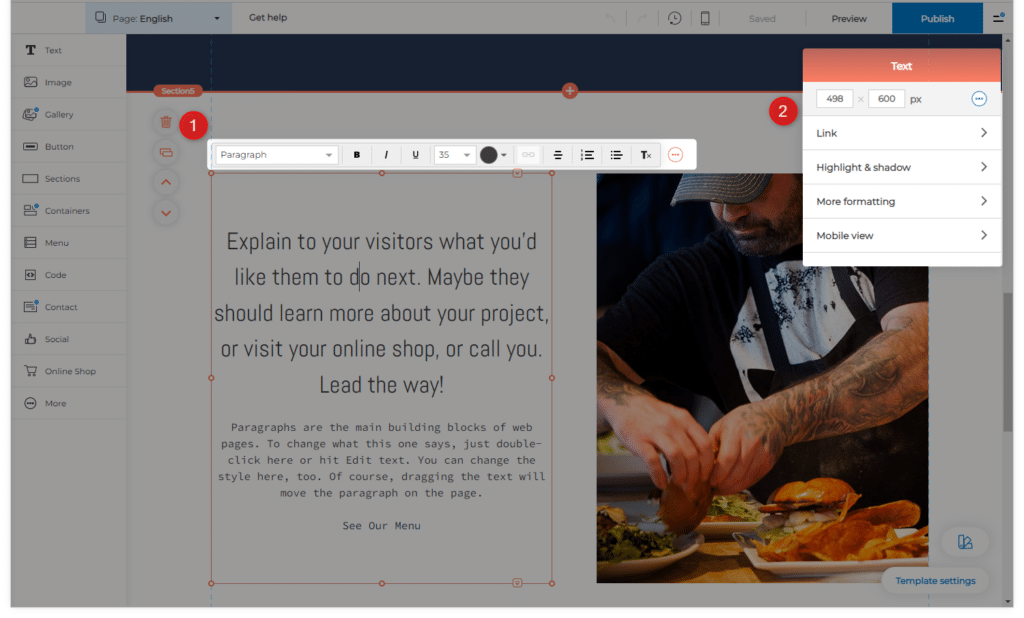Click the width field showing 498

pos(834,99)
